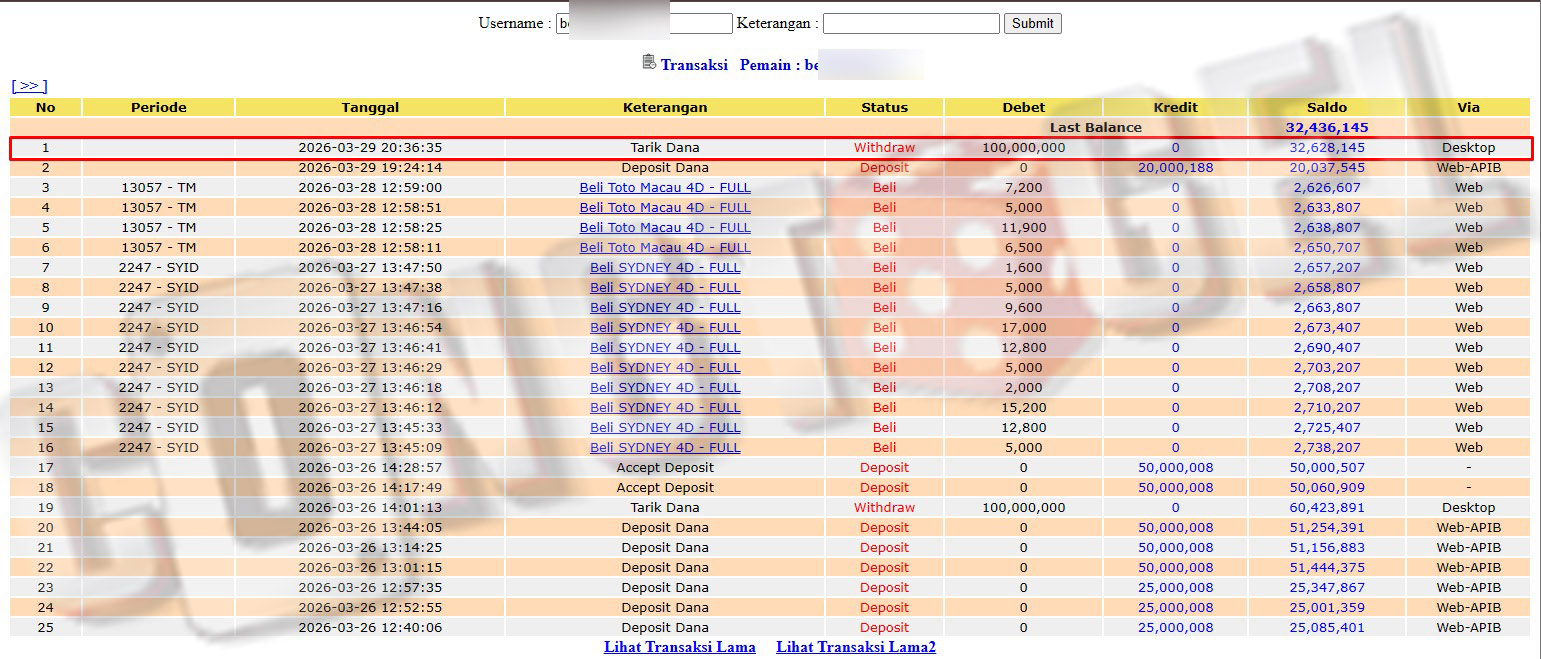
Task: Click date 2026-03-26 13:44:05
Action: pyautogui.click(x=370, y=527)
